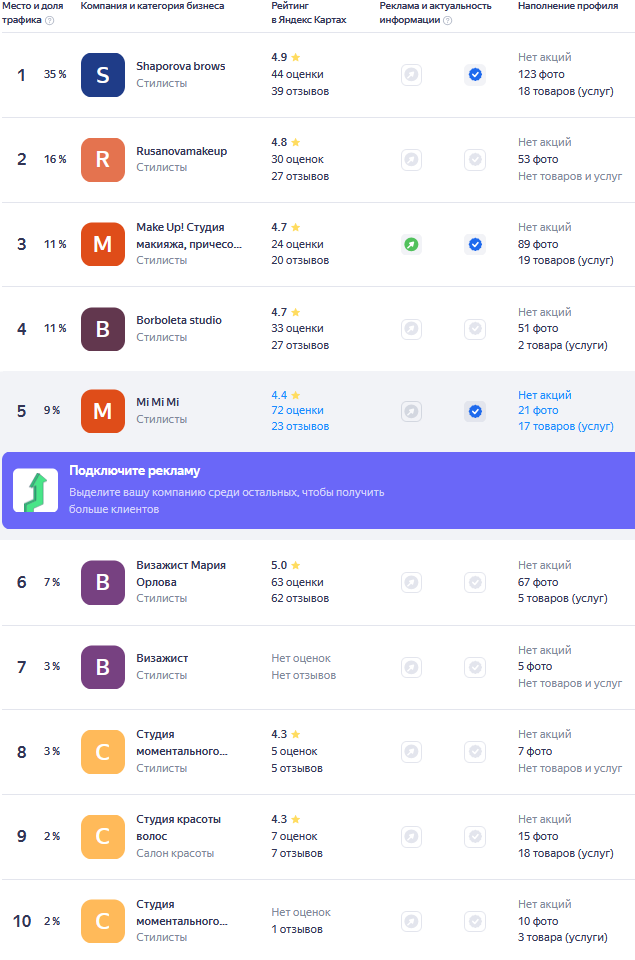Click 'Визажист Мария Орлова' company name
Image resolution: width=635 pixels, height=960 pixels.
(181, 574)
